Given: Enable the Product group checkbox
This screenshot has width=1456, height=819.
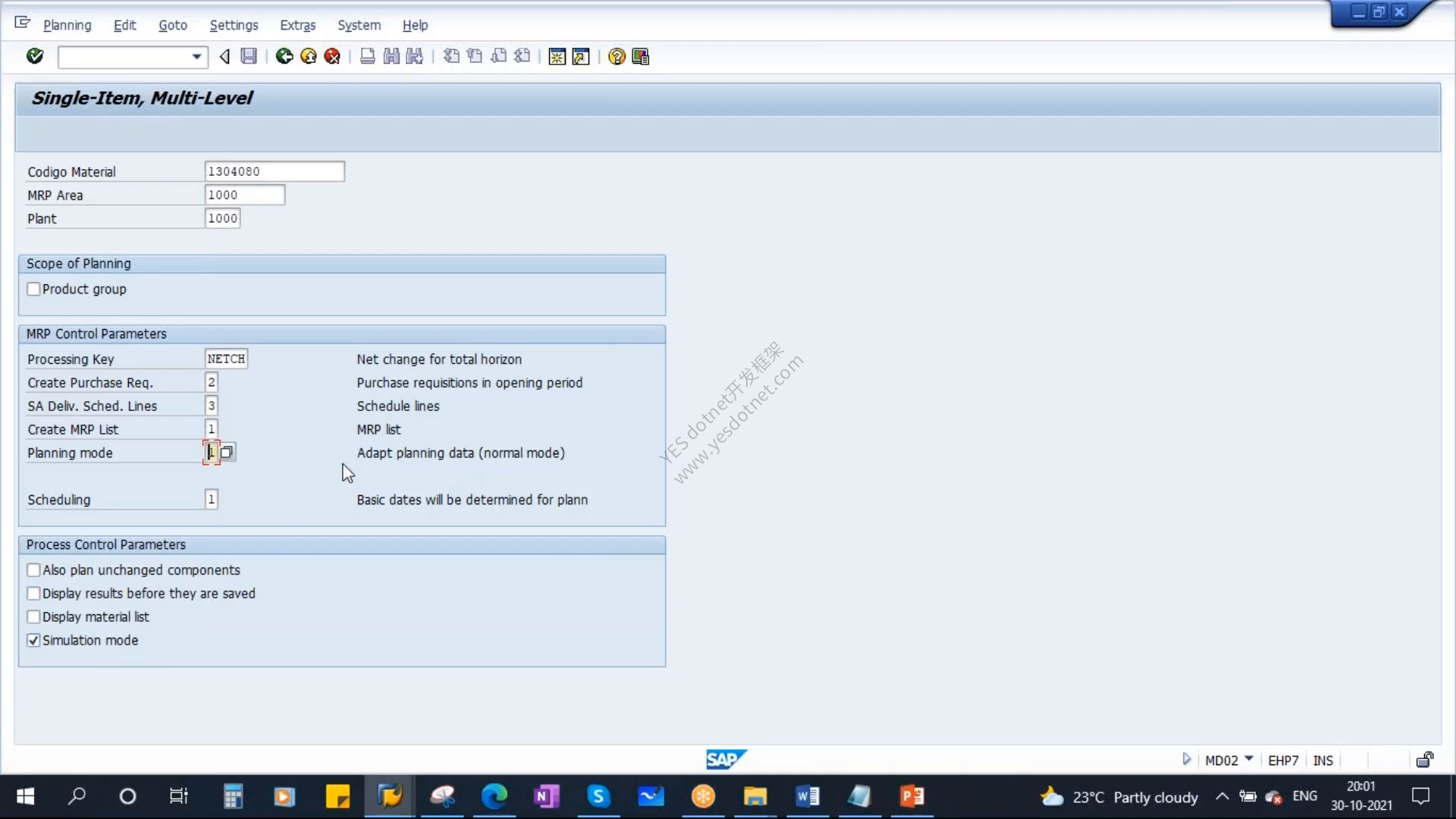Looking at the screenshot, I should click(x=33, y=289).
